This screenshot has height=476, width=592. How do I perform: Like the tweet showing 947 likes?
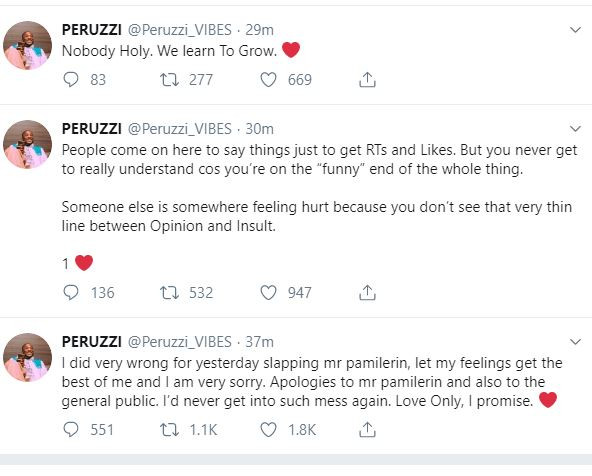coord(268,293)
